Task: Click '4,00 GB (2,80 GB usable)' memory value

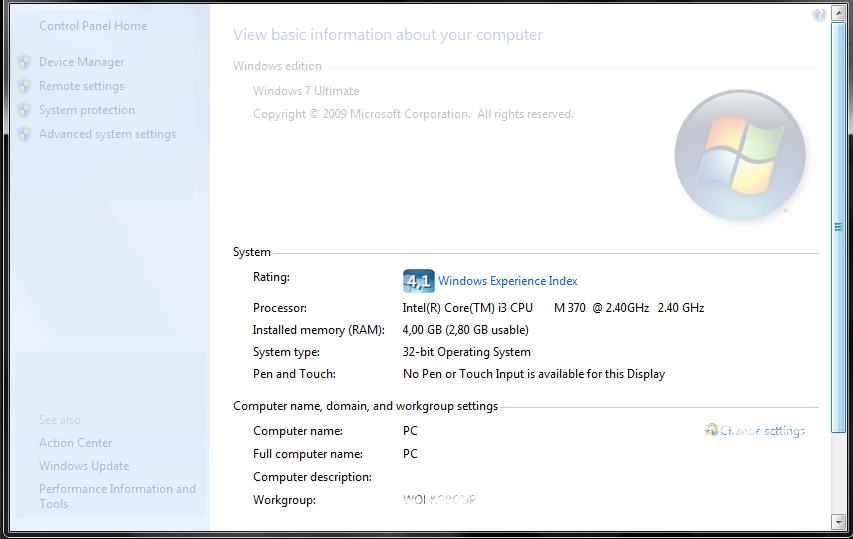Action: point(466,330)
